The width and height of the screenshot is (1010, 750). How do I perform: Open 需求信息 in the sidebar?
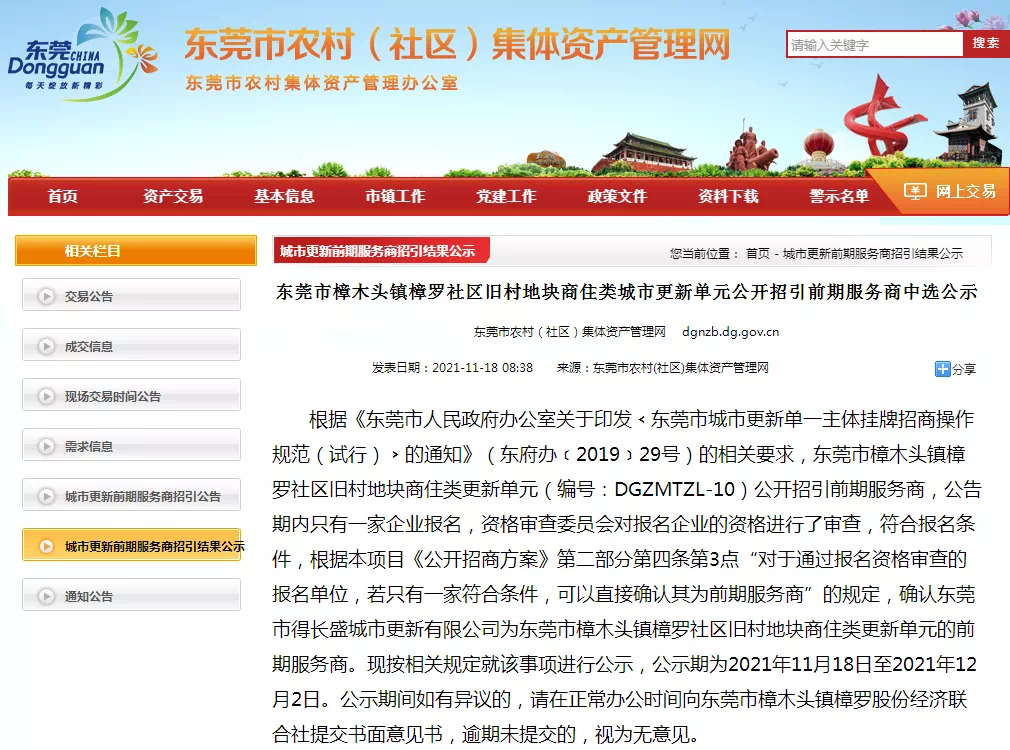[x=131, y=445]
